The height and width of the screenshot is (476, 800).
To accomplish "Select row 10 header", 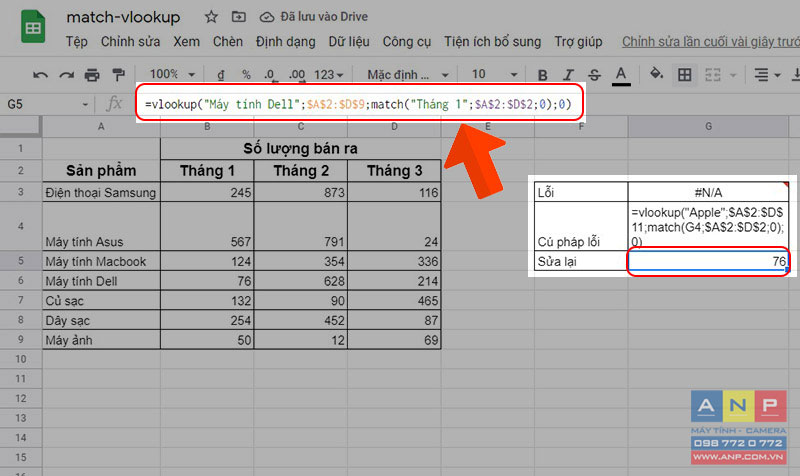I will pyautogui.click(x=20, y=359).
